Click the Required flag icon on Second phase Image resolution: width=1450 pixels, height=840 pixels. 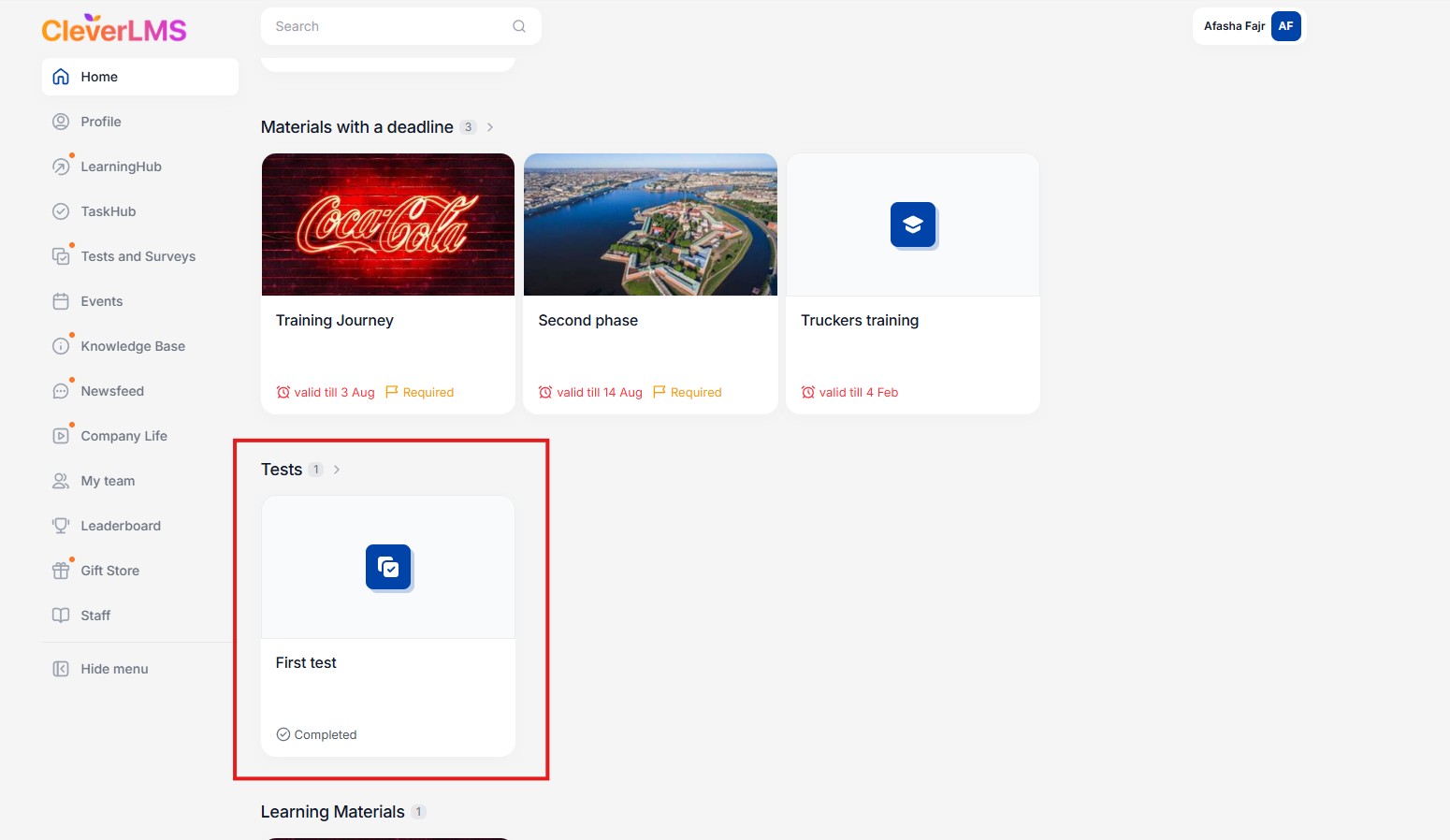click(x=660, y=392)
